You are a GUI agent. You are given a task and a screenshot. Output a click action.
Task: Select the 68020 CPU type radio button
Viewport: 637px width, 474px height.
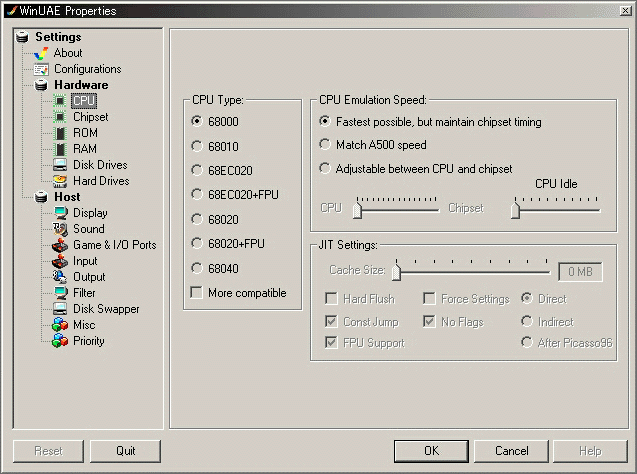196,219
